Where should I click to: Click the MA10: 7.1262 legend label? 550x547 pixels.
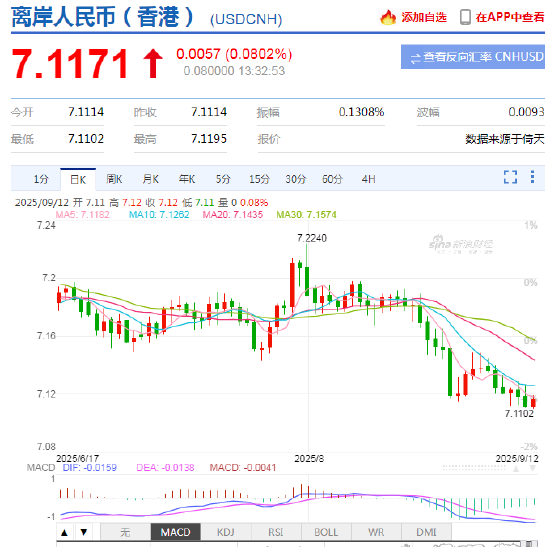(159, 214)
